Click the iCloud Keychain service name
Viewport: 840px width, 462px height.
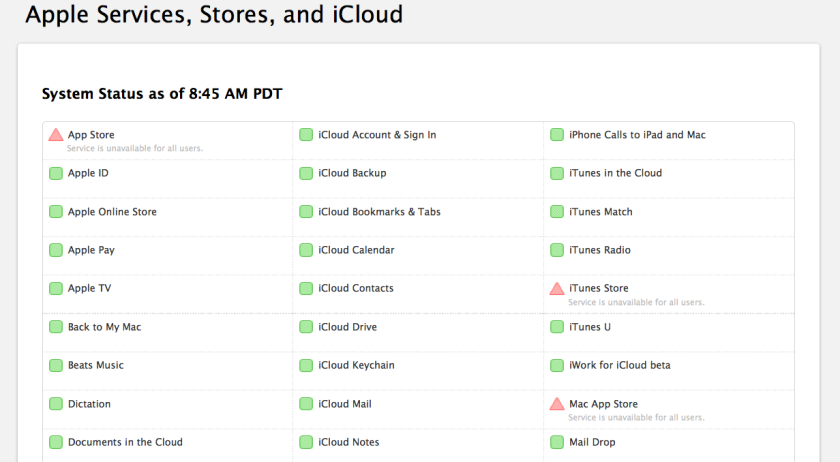point(356,366)
